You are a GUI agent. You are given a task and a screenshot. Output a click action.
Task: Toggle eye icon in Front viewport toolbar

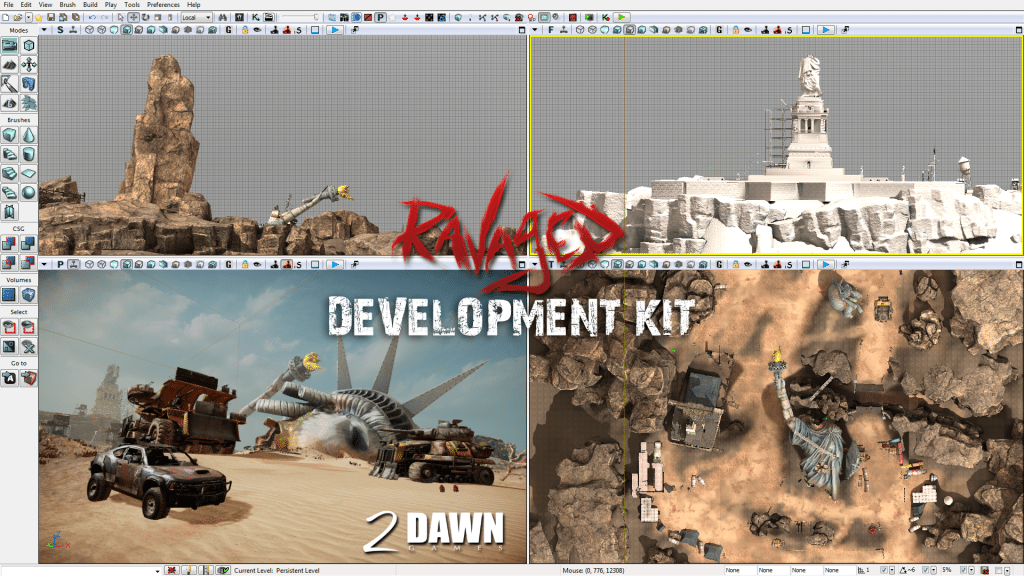(748, 29)
